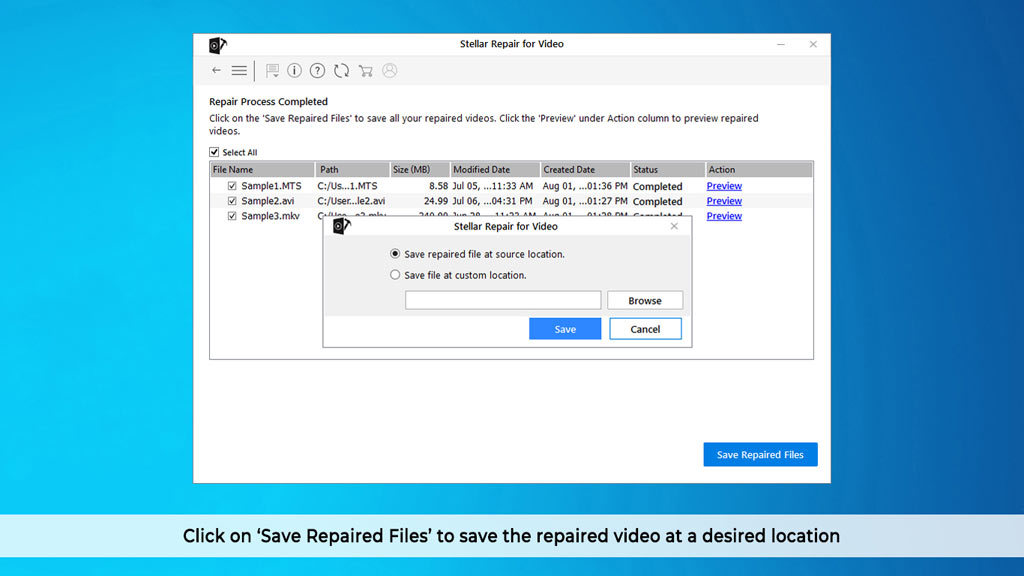Open the info icon in the toolbar
The height and width of the screenshot is (576, 1024).
295,71
